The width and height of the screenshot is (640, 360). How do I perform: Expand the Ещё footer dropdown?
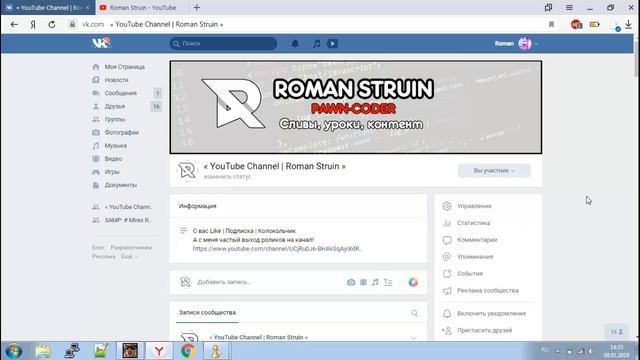click(129, 256)
